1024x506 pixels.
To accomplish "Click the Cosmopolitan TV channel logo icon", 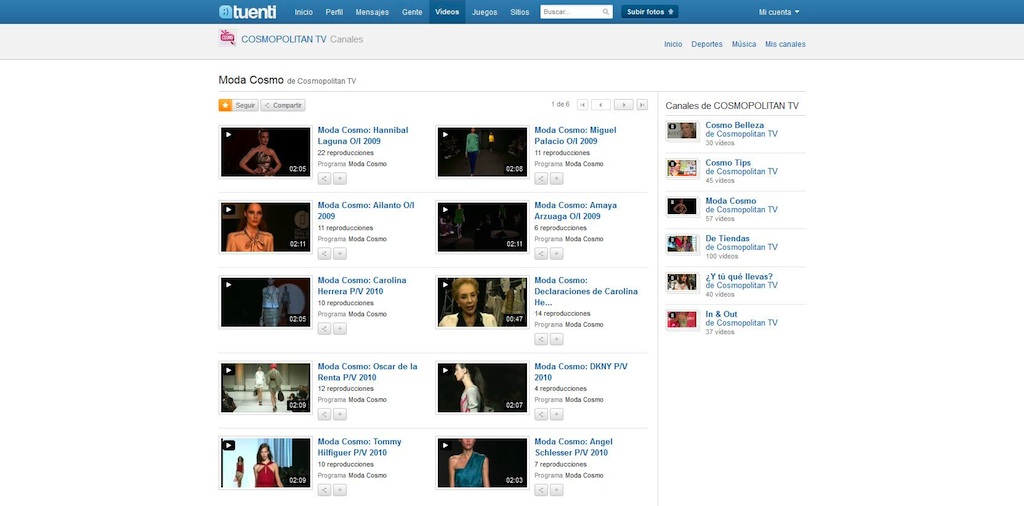I will (x=227, y=38).
